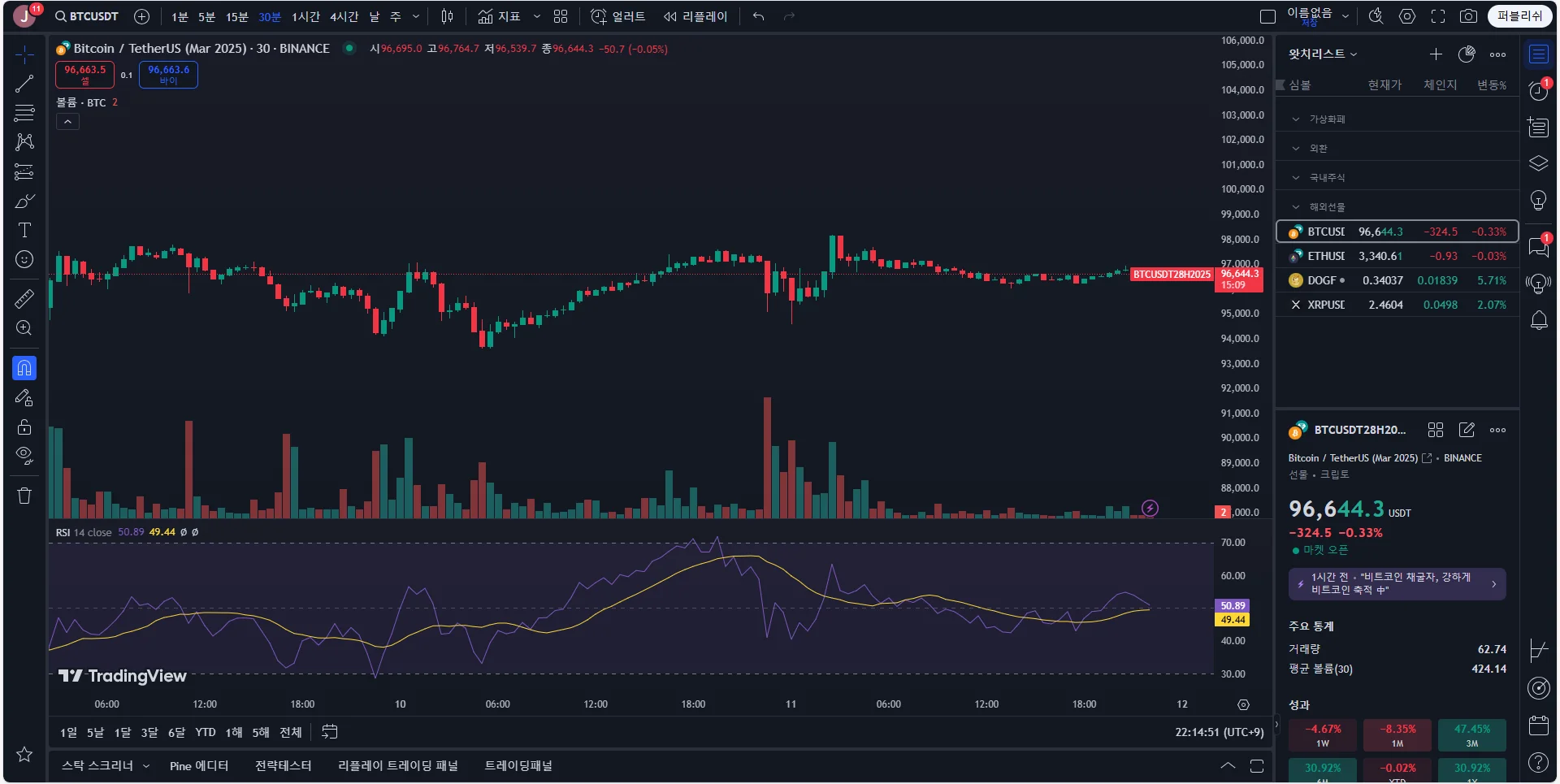The height and width of the screenshot is (784, 1560).
Task: Open the calendar panel in the right sidebar
Action: click(x=1539, y=725)
